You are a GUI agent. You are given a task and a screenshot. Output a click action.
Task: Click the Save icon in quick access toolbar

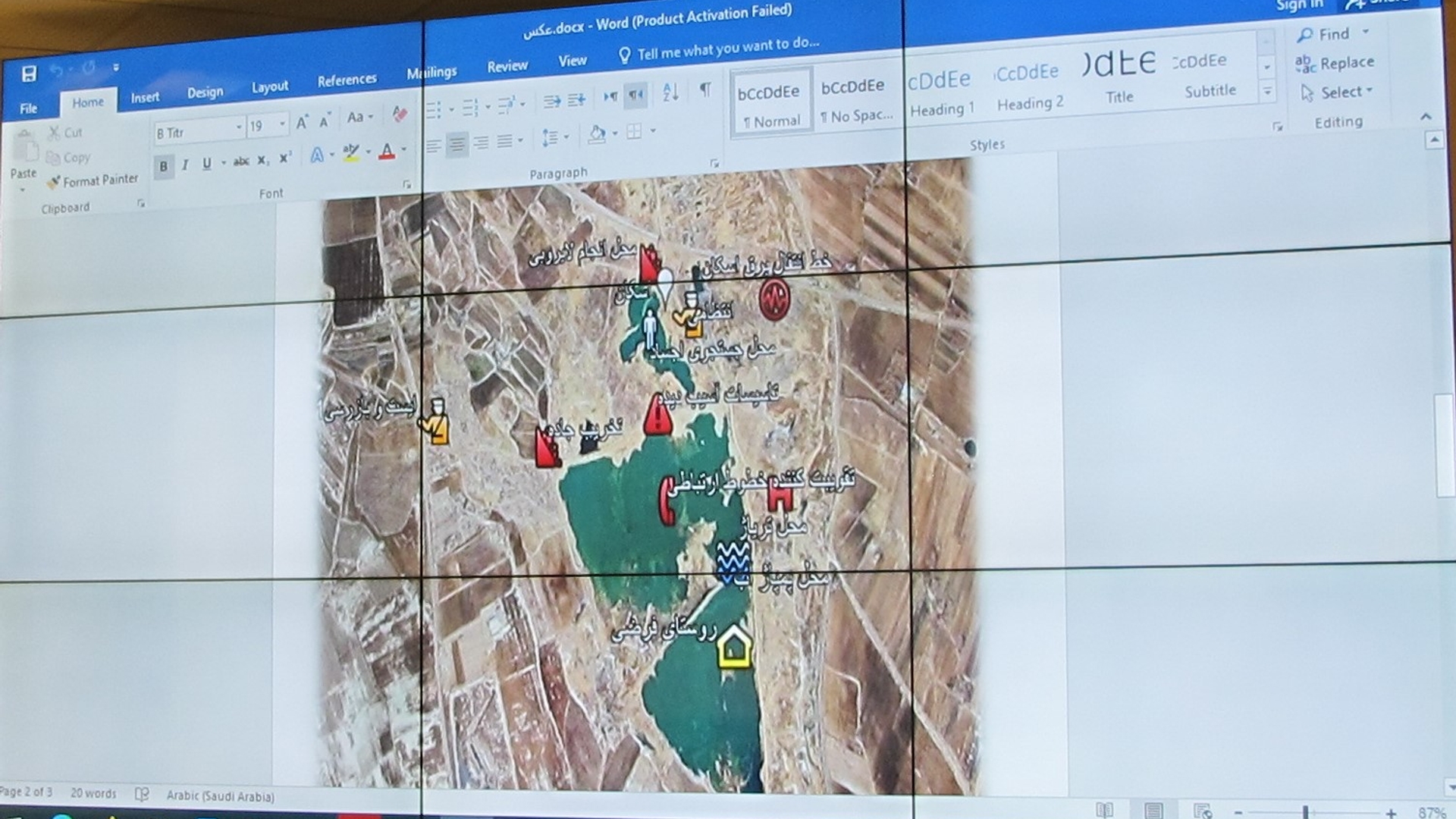(x=29, y=74)
